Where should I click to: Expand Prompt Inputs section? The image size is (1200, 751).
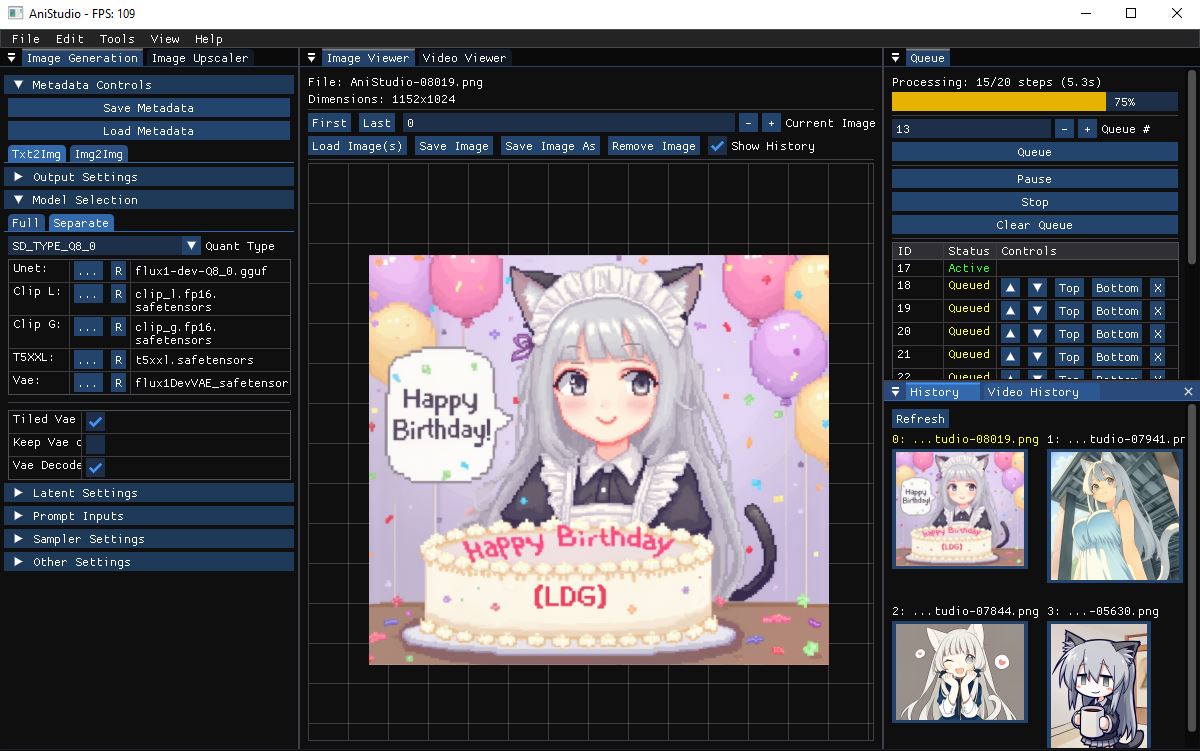pos(149,516)
